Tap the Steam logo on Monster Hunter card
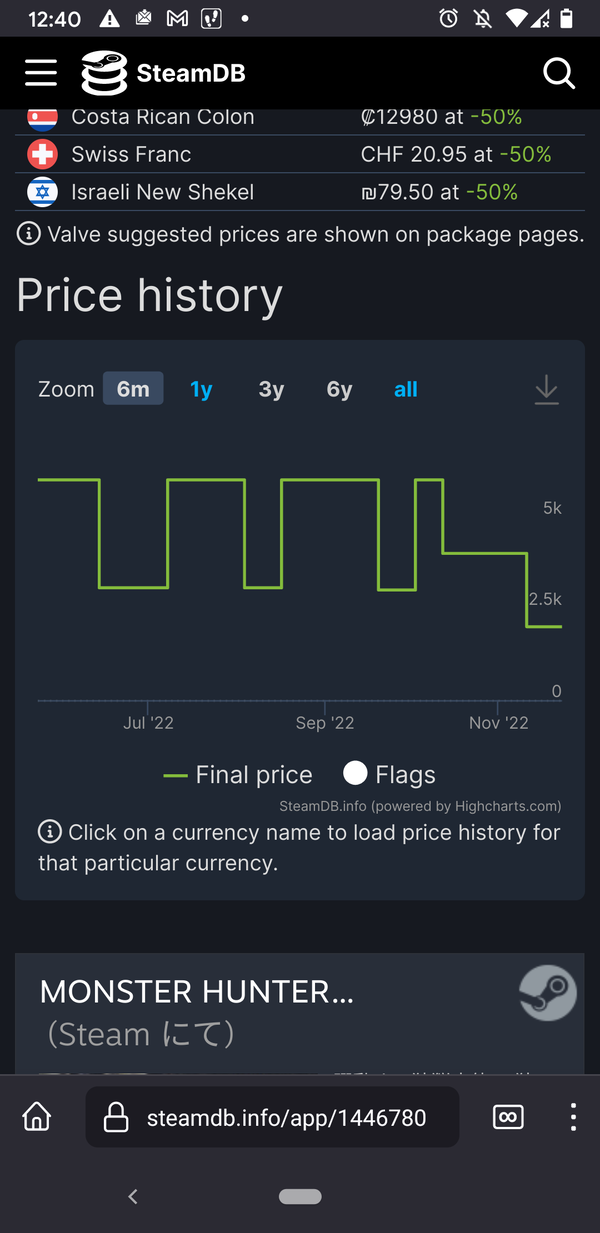This screenshot has width=600, height=1233. [x=548, y=993]
